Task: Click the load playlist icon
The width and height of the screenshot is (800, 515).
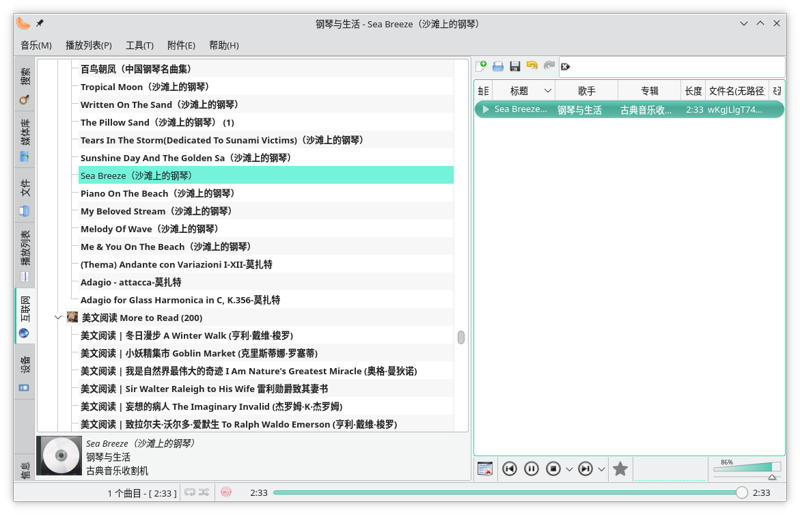Action: click(x=498, y=66)
